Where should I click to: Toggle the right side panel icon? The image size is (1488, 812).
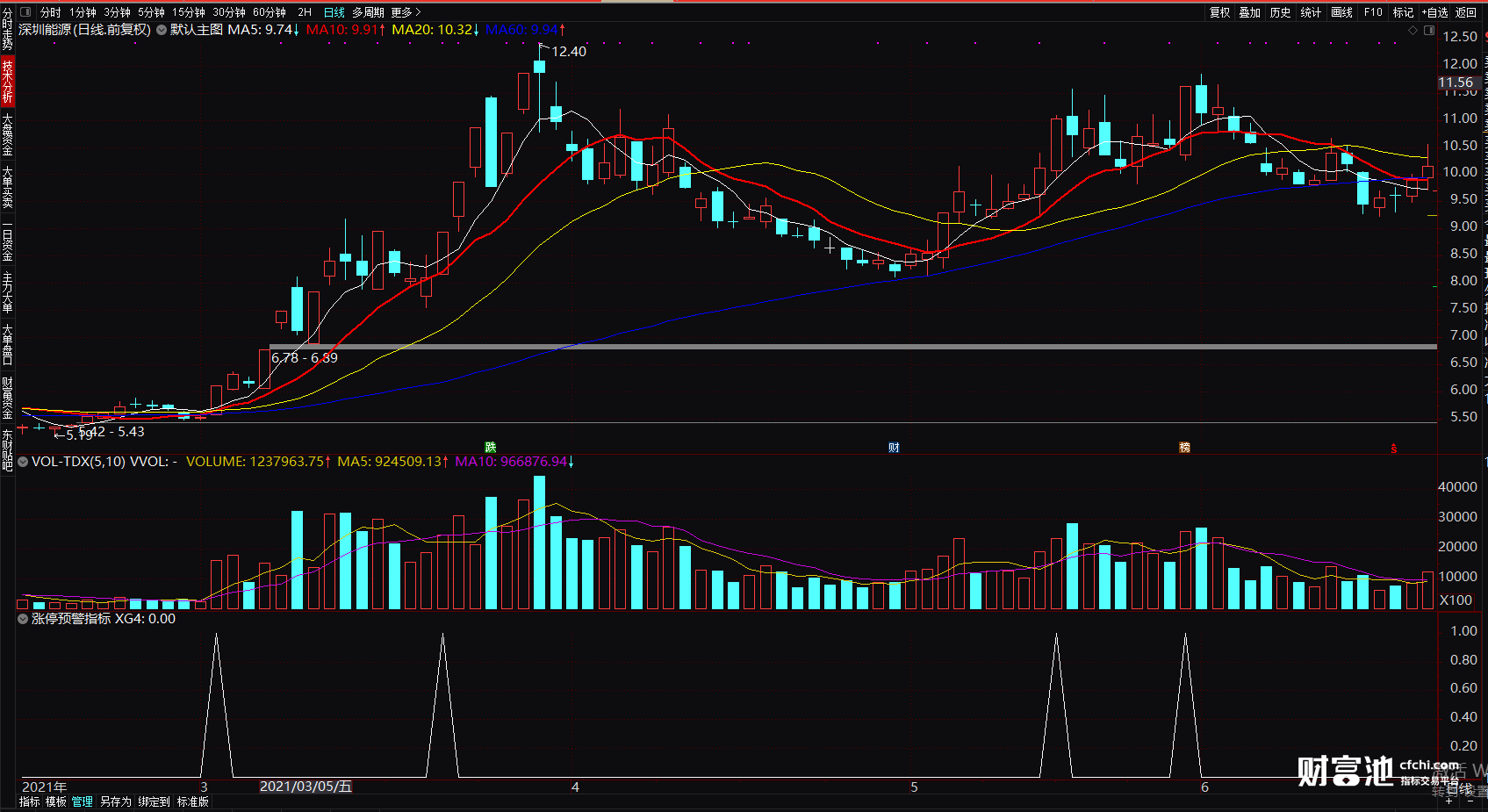1428,30
